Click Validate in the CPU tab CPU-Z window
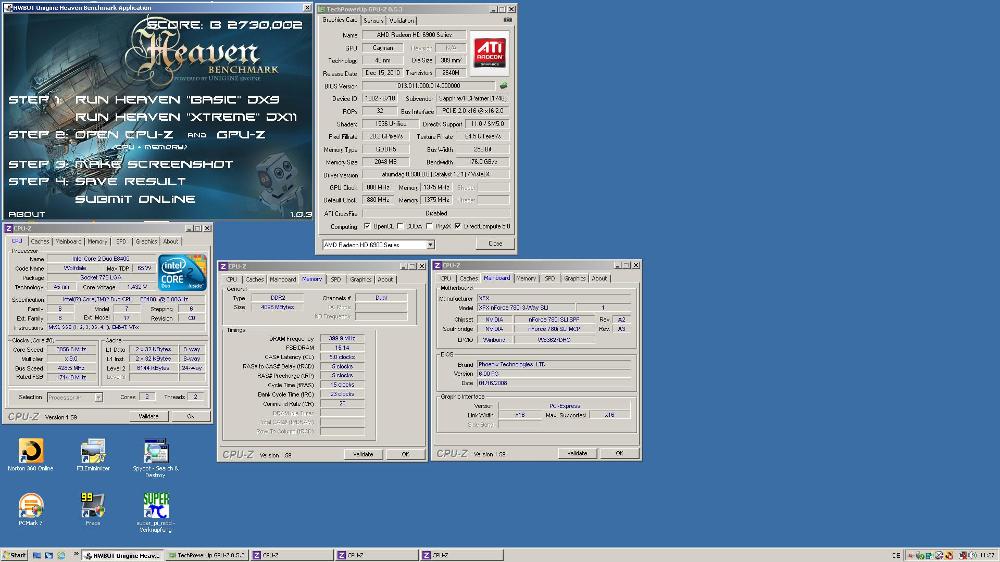Screen dimensions: 1000x562 coord(149,416)
